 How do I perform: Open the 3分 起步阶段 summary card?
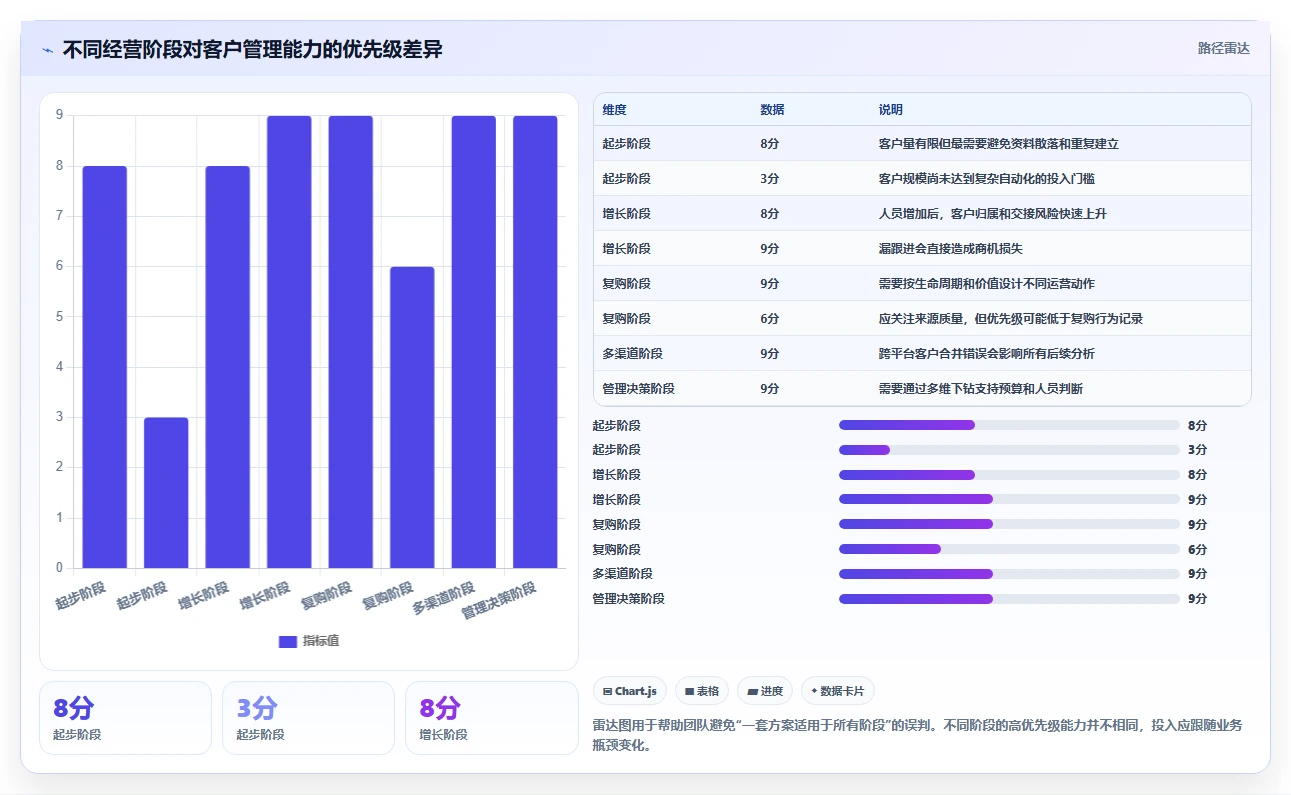tap(308, 718)
